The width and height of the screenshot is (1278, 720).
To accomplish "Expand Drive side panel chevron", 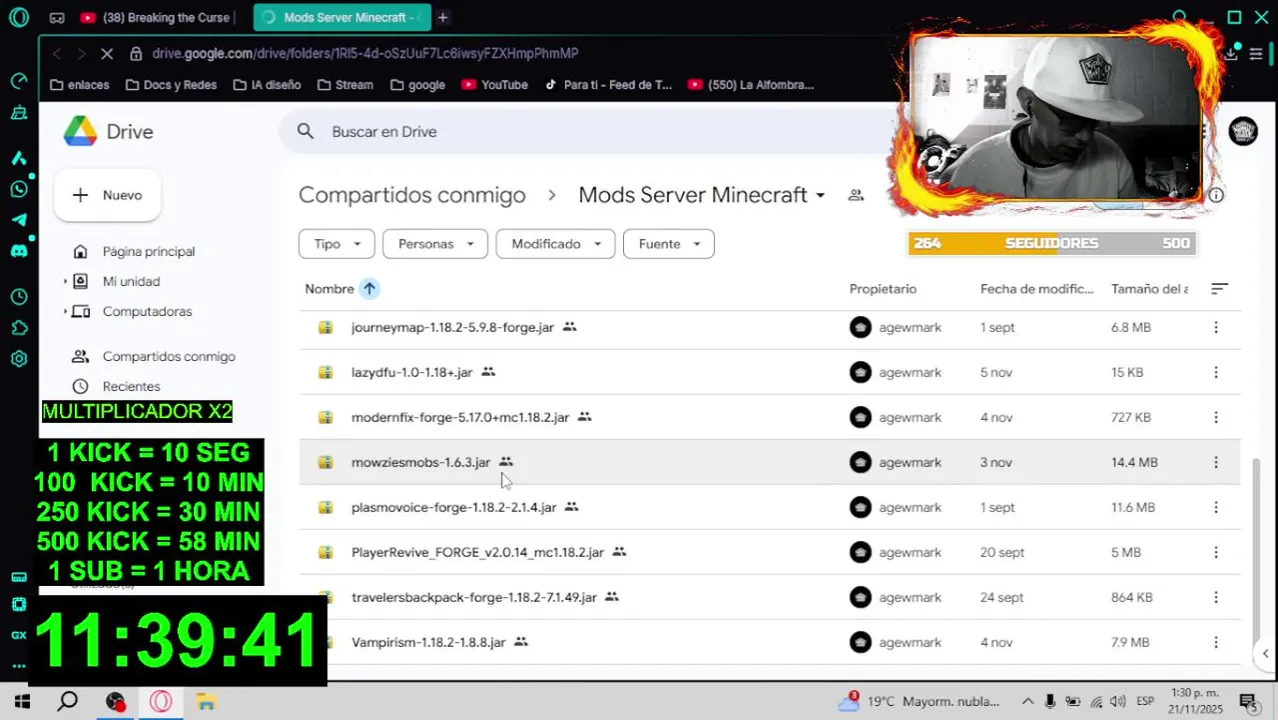I will [x=1265, y=654].
